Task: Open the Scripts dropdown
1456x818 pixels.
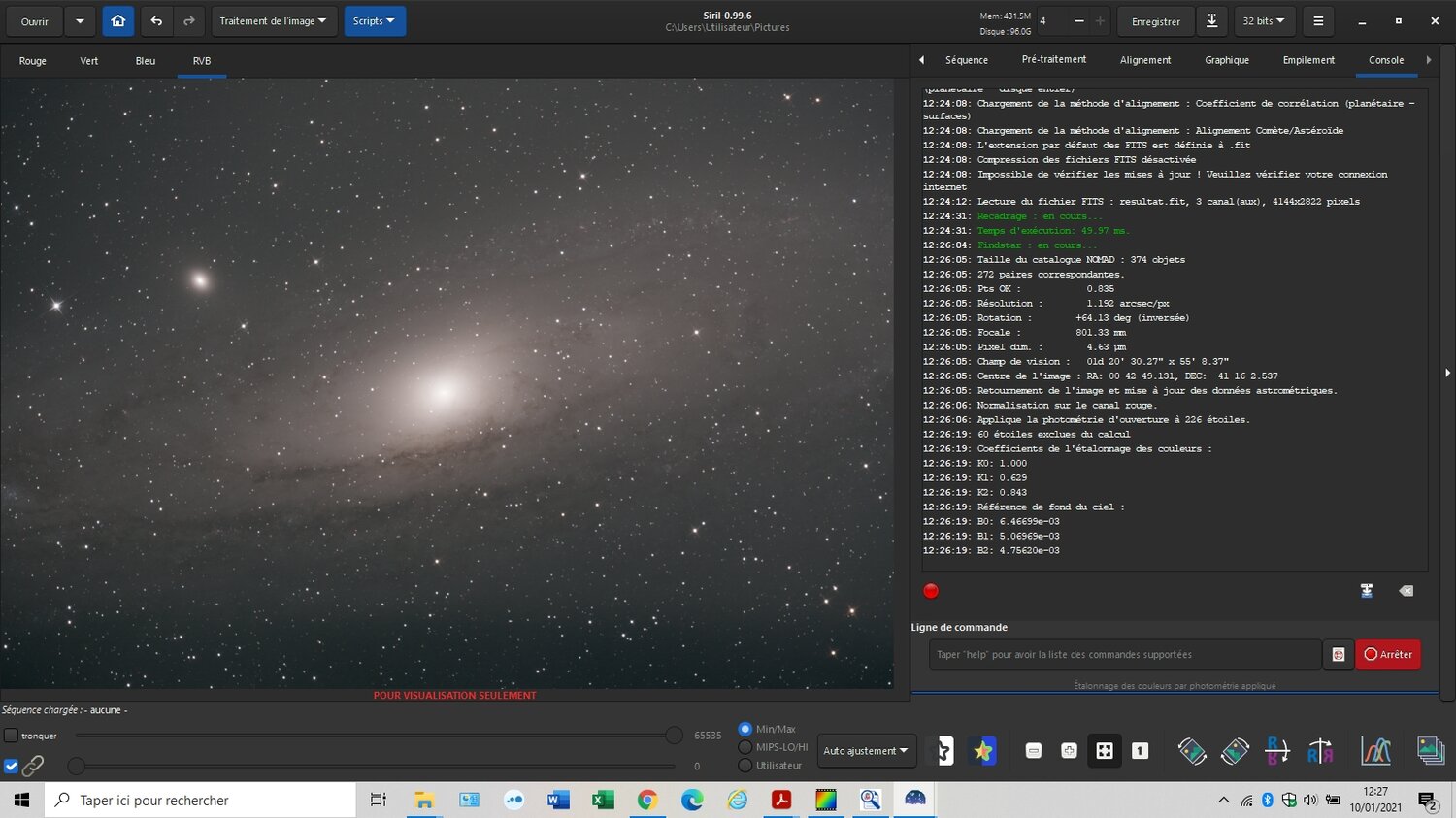Action: pos(374,20)
